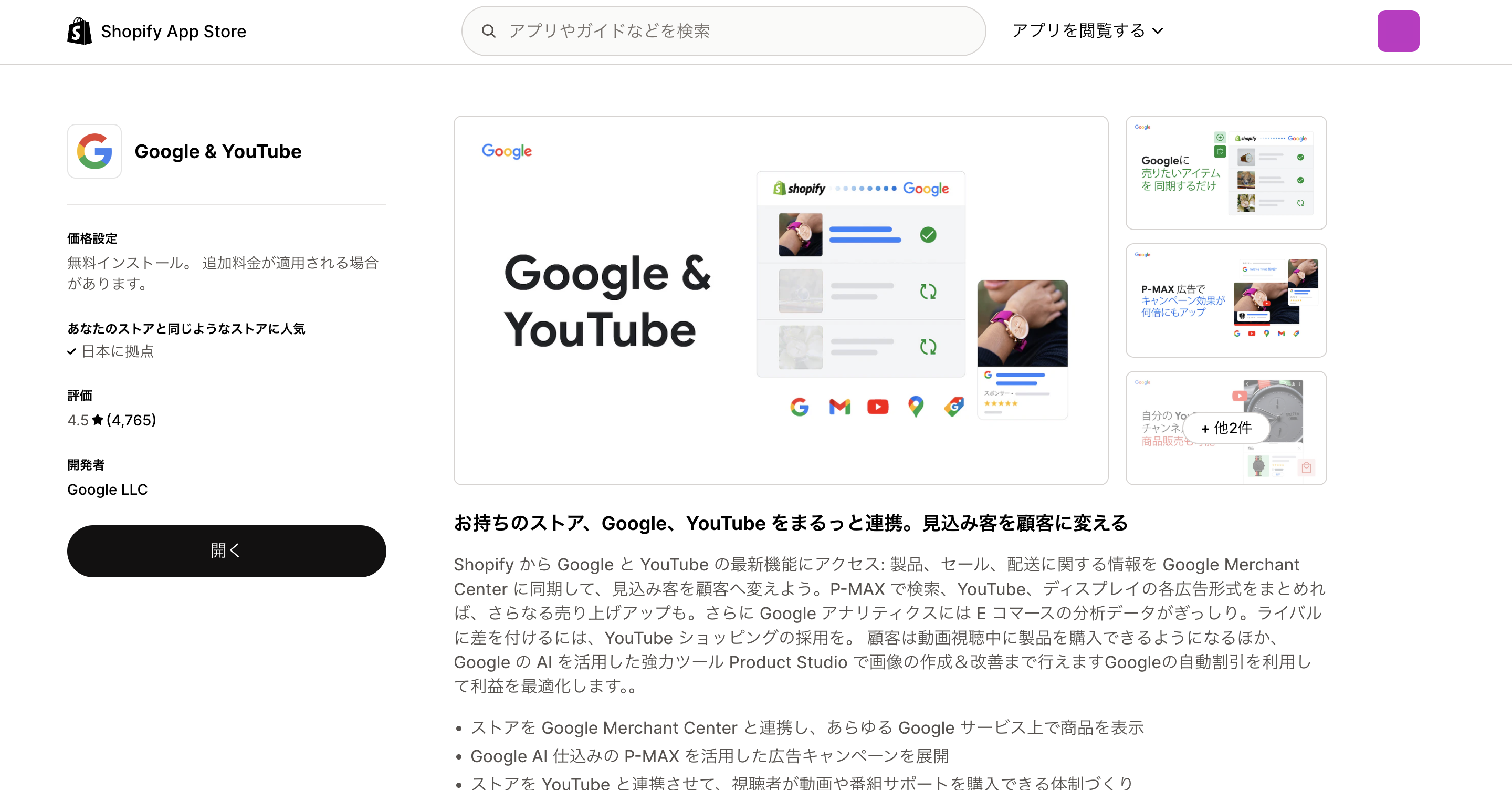Screen dimensions: 1512x790
Task: Open the purple account avatar
Action: click(1398, 31)
